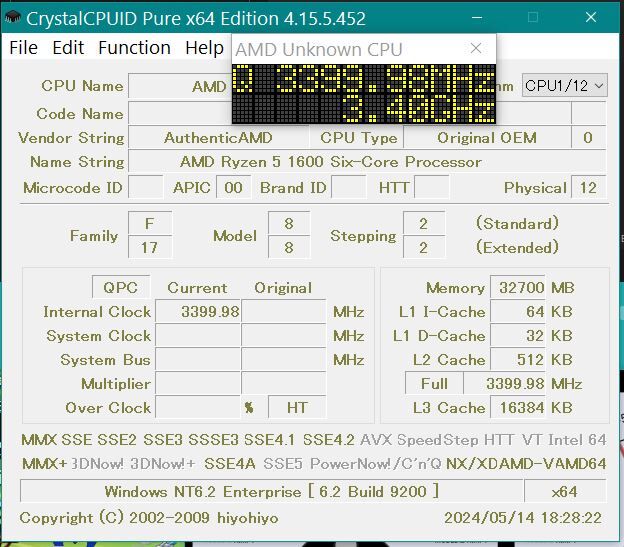Click the Internal Clock current value 3399.98
Image resolution: width=624 pixels, height=547 pixels.
click(x=198, y=311)
